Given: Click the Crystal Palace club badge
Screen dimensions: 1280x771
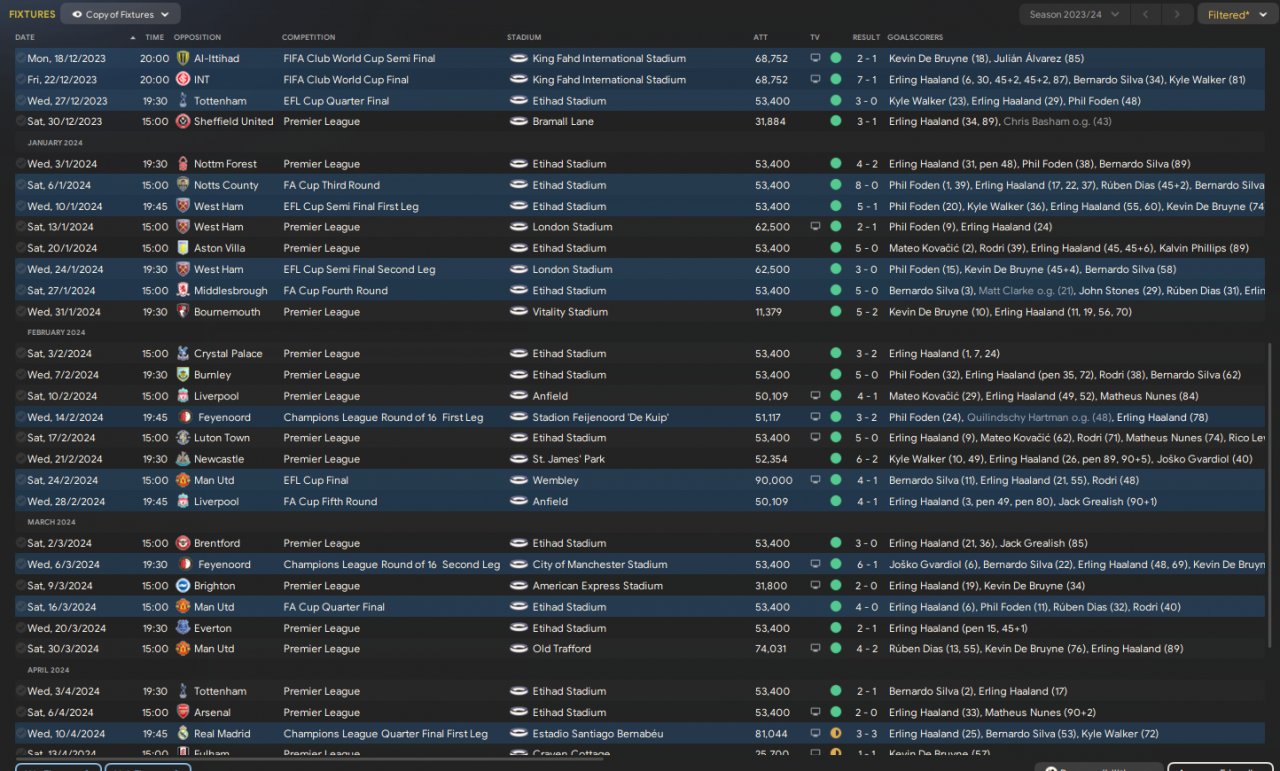Looking at the screenshot, I should click(x=183, y=354).
